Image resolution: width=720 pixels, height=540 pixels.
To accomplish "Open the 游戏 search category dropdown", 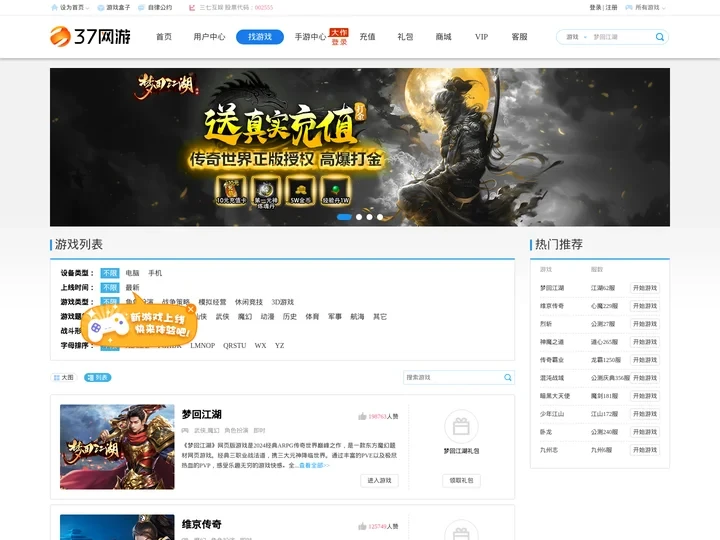I will [x=576, y=37].
